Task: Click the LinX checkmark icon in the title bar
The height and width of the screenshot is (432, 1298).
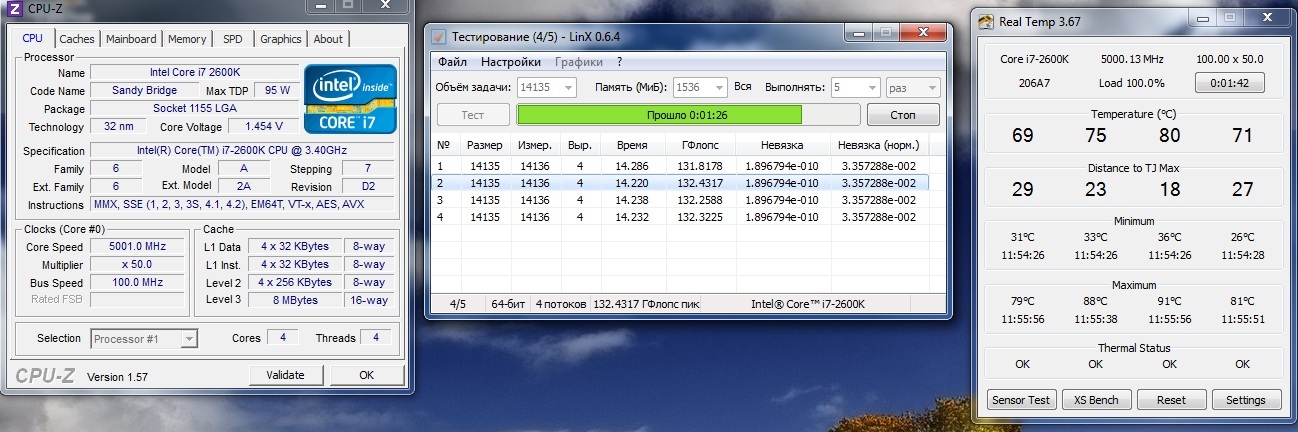Action: [438, 36]
